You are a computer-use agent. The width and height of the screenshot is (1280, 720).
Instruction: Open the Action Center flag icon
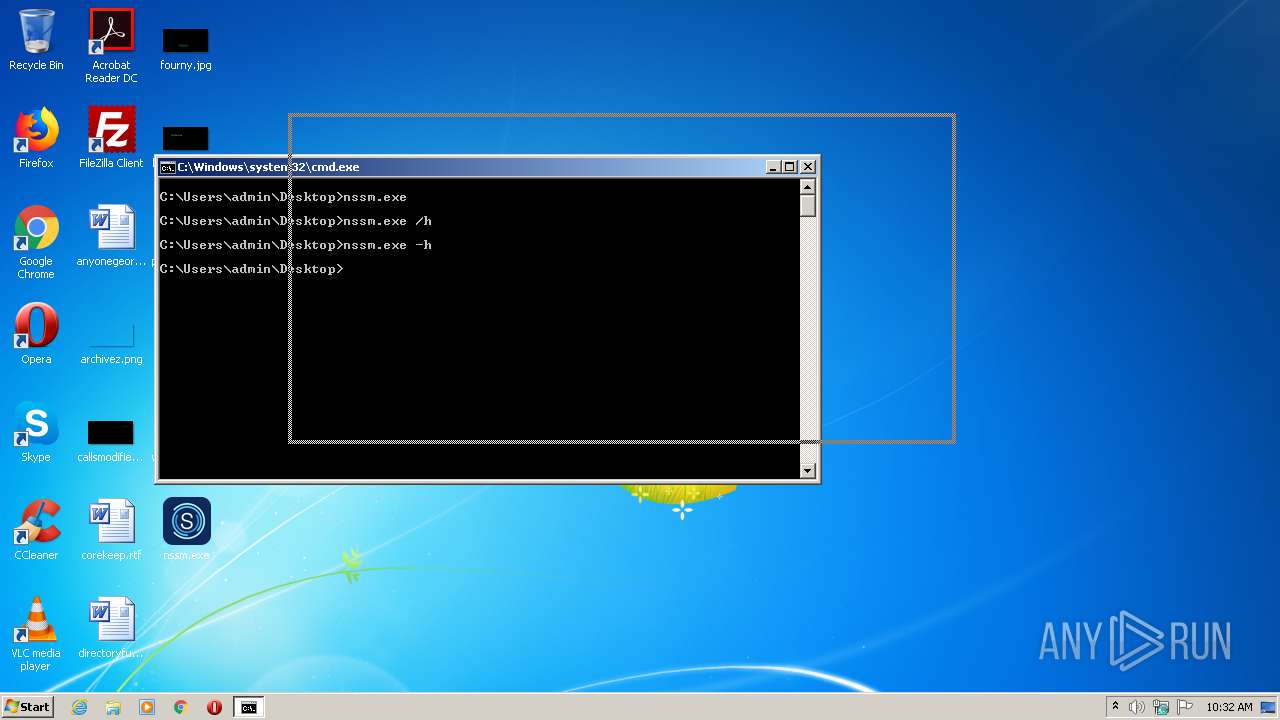tap(1185, 707)
